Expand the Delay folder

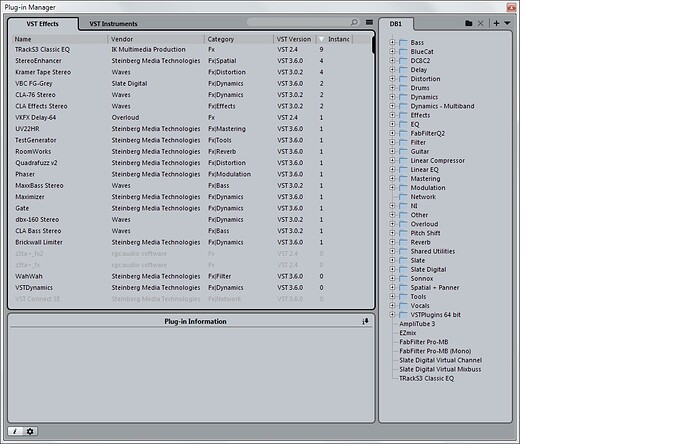(392, 70)
